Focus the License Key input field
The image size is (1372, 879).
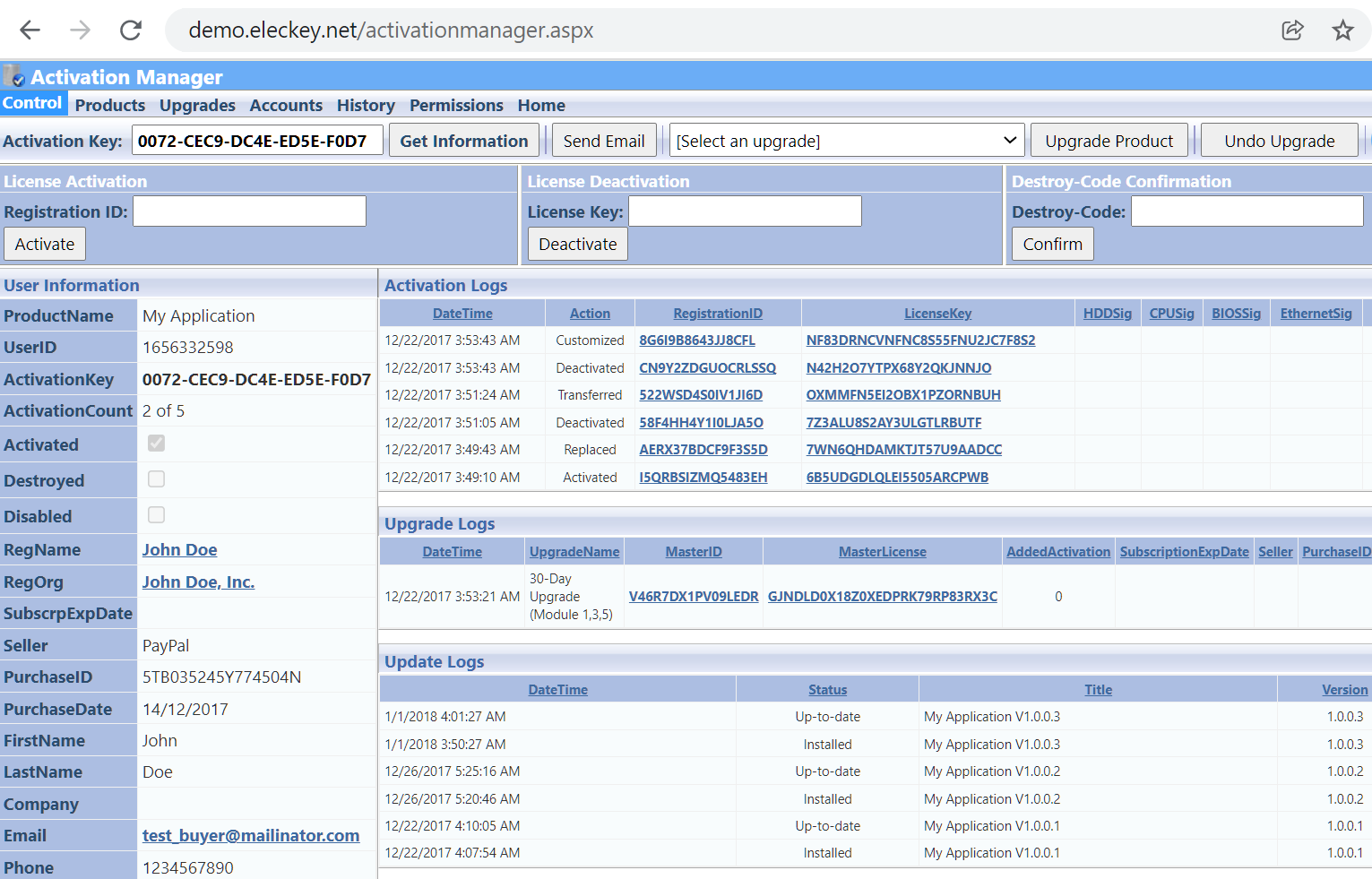pyautogui.click(x=745, y=211)
